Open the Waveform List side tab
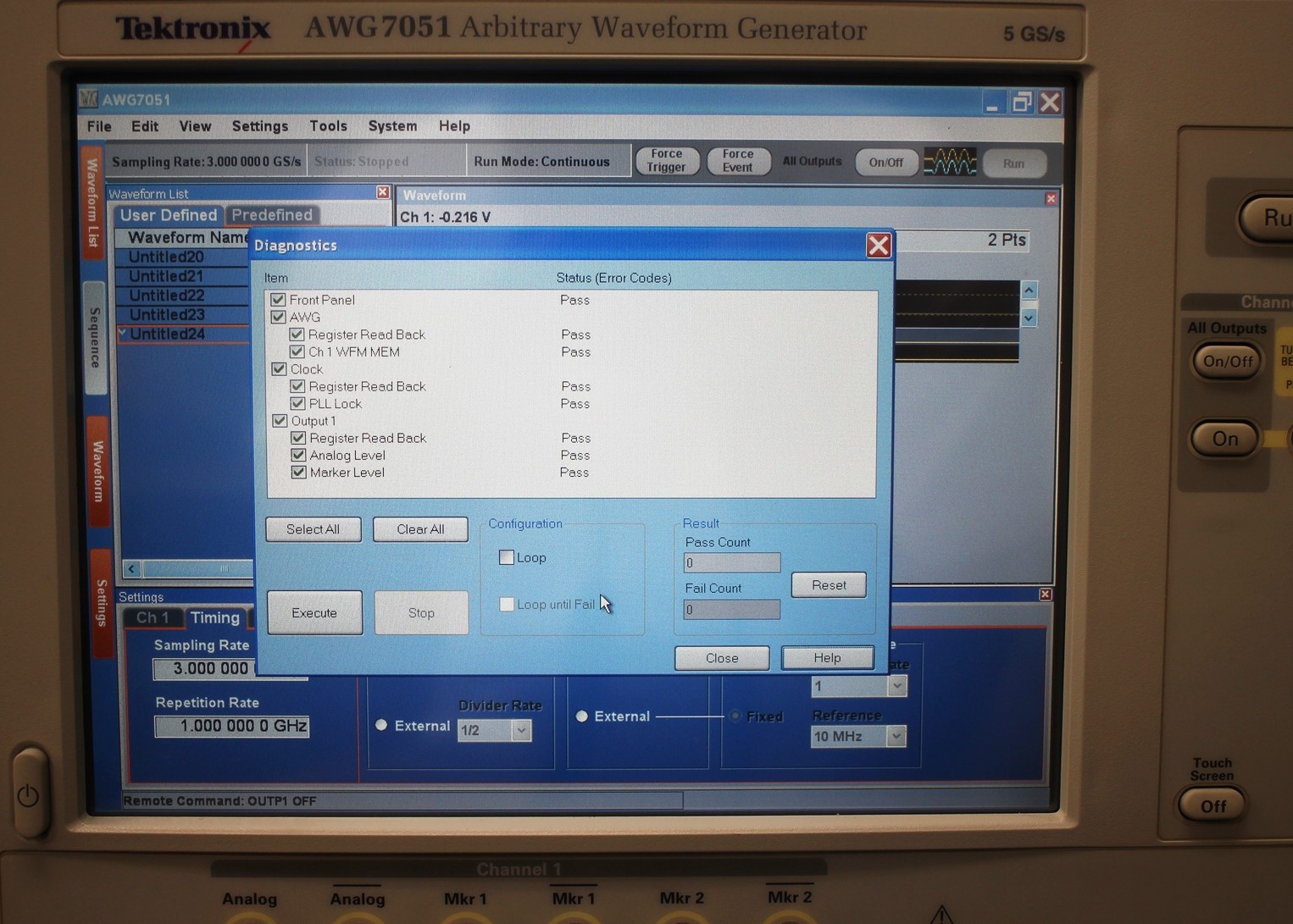 [x=92, y=202]
